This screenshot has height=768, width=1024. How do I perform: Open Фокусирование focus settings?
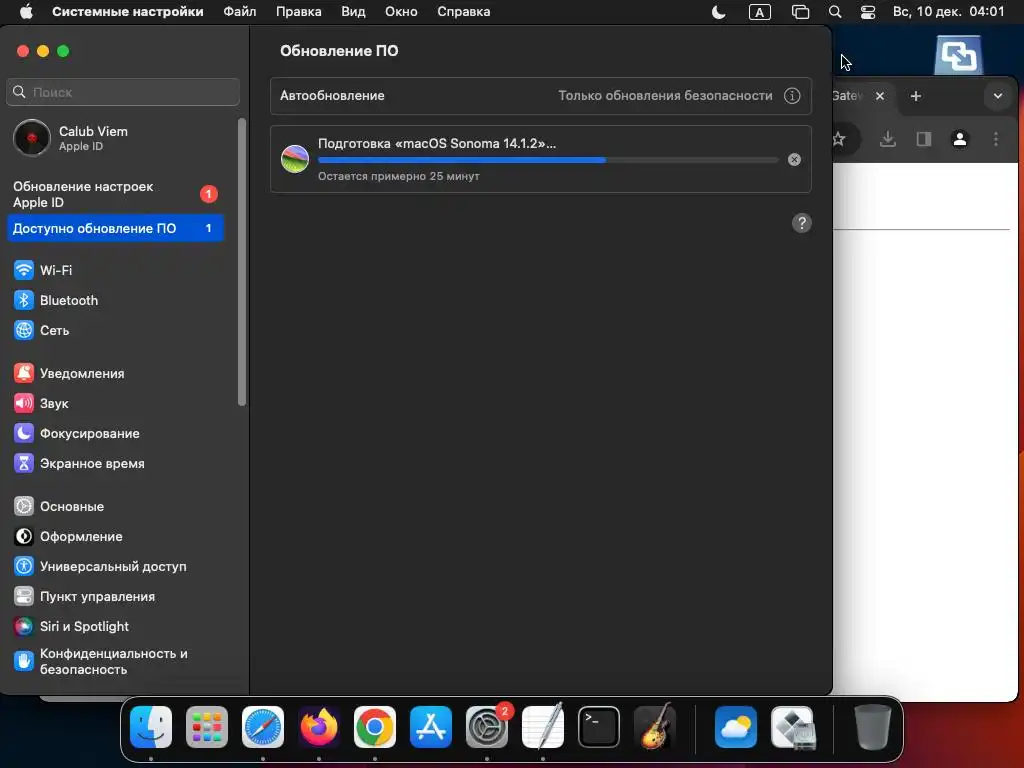[x=118, y=433]
